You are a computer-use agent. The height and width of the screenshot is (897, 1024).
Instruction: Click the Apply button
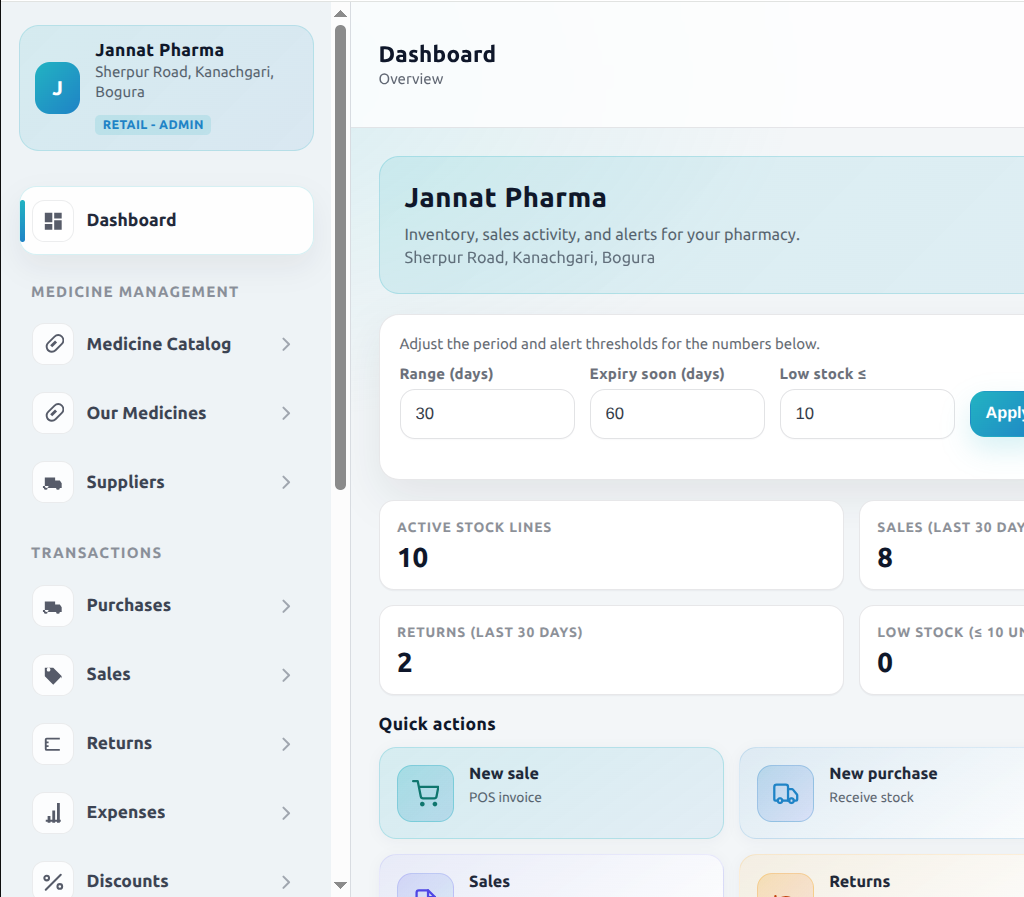tap(997, 413)
